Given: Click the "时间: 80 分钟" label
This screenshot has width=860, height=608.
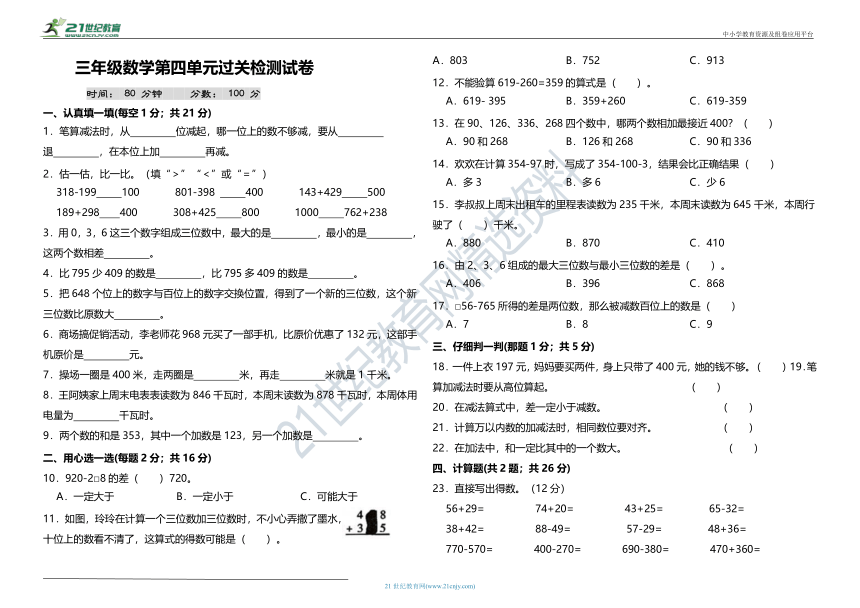Looking at the screenshot, I should (125, 94).
